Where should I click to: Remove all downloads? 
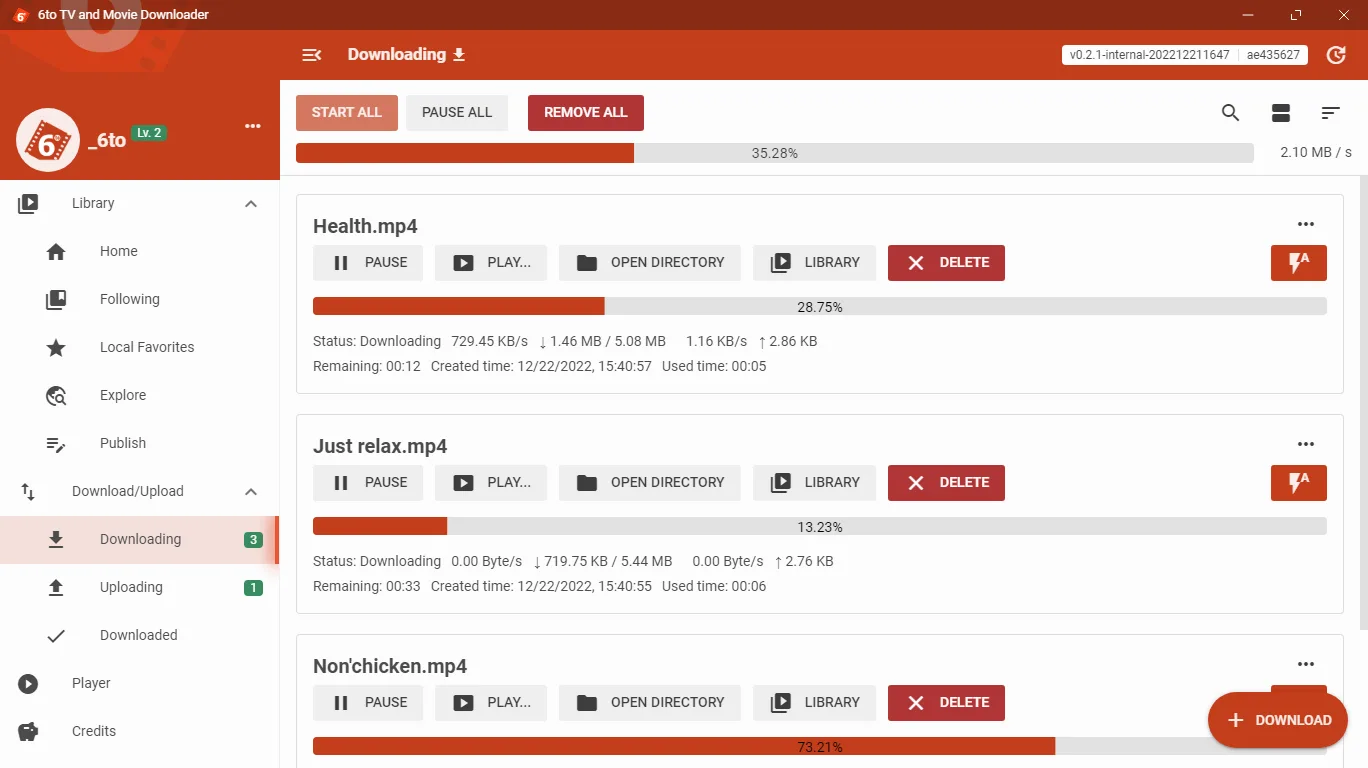click(586, 113)
